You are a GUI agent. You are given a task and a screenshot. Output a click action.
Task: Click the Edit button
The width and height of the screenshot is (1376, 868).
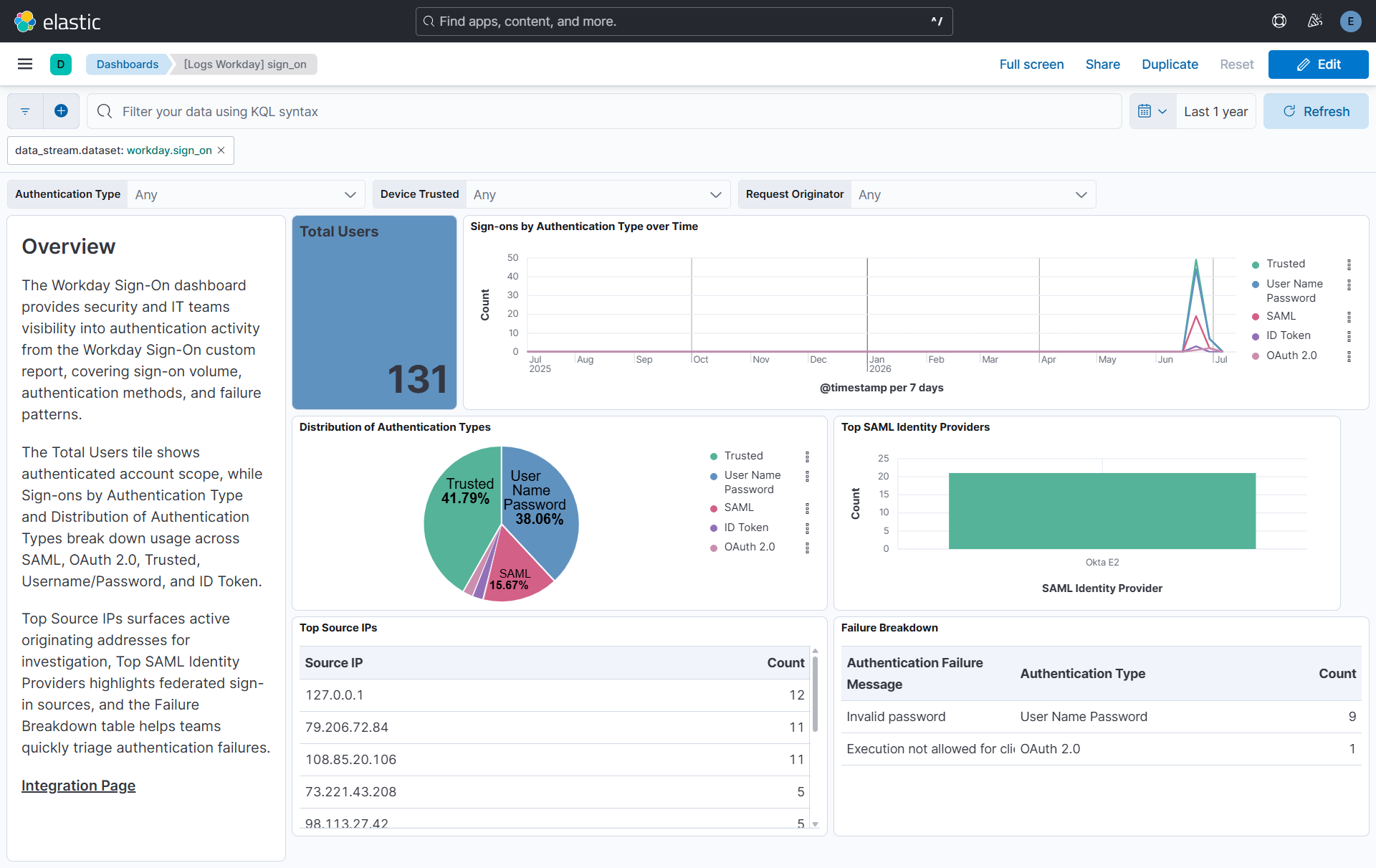(1318, 65)
